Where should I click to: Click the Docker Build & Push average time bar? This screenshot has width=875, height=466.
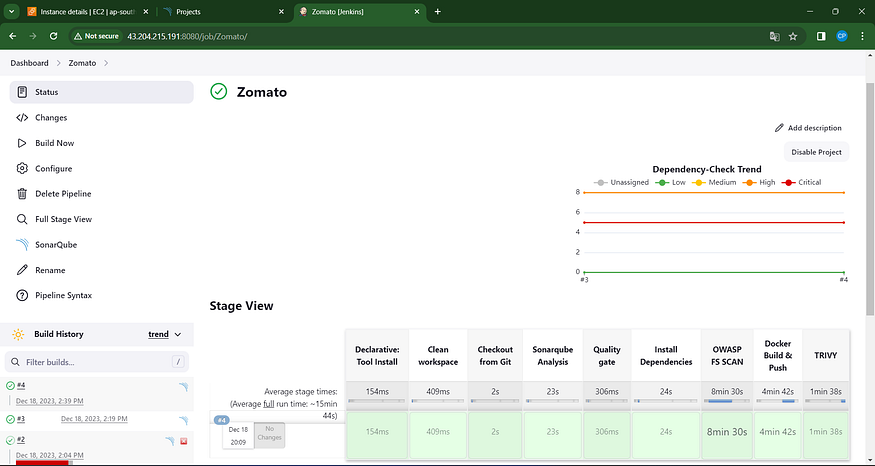[x=777, y=401]
